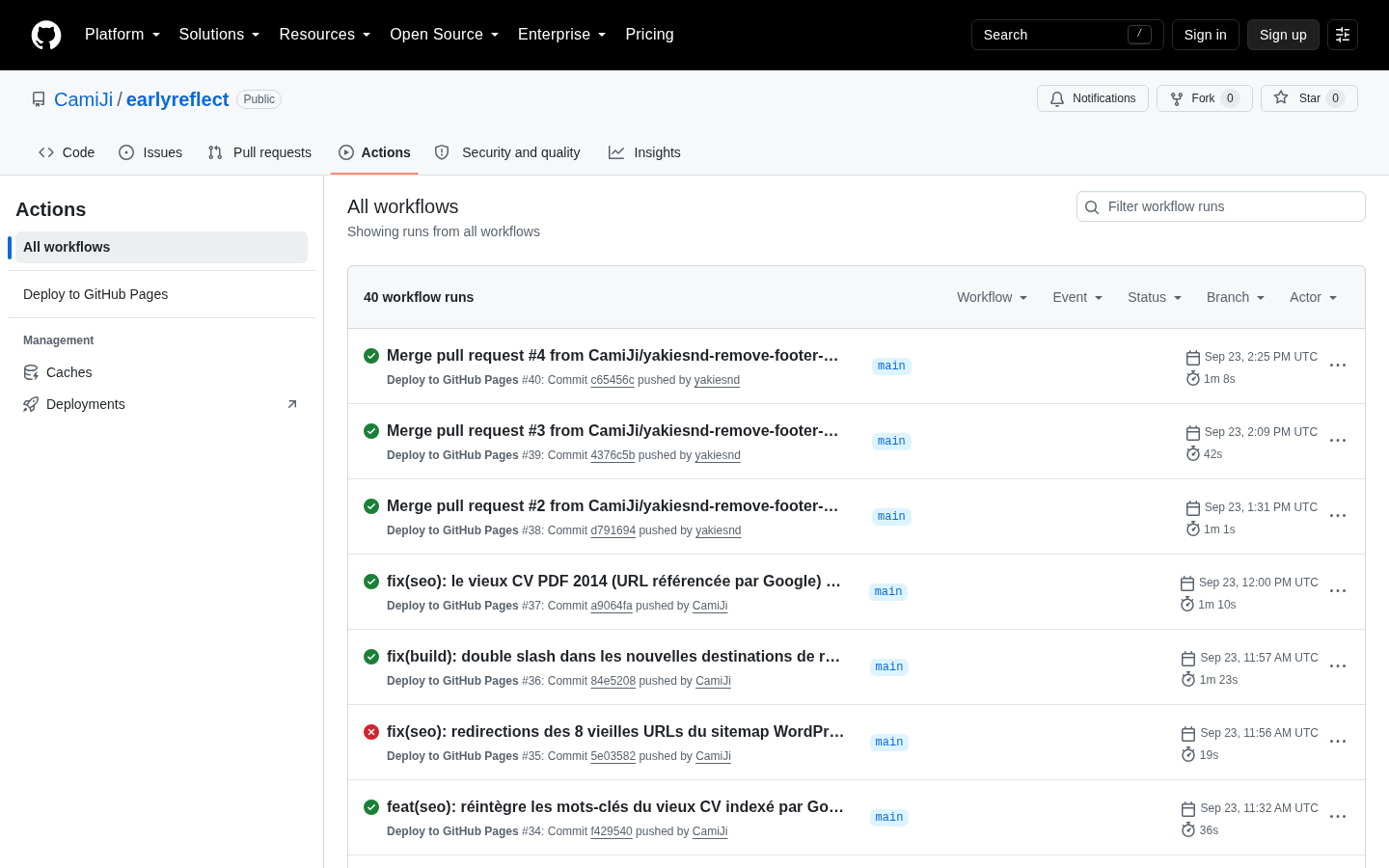This screenshot has height=868, width=1389.
Task: Open the Pricing link
Action: click(649, 35)
